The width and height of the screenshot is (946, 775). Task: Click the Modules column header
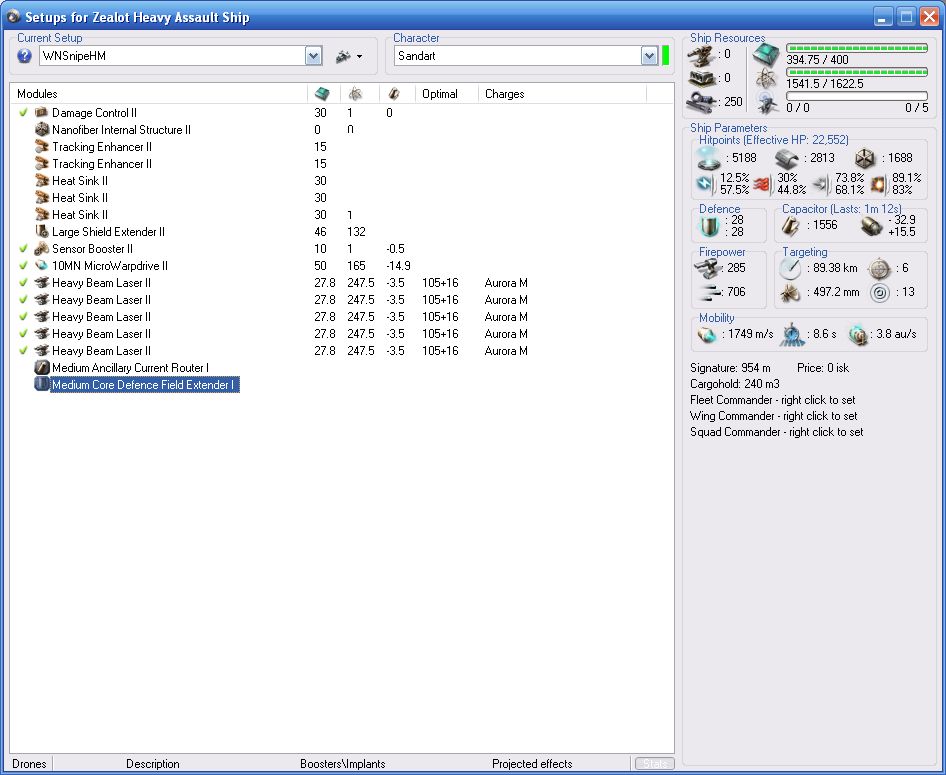[37, 94]
